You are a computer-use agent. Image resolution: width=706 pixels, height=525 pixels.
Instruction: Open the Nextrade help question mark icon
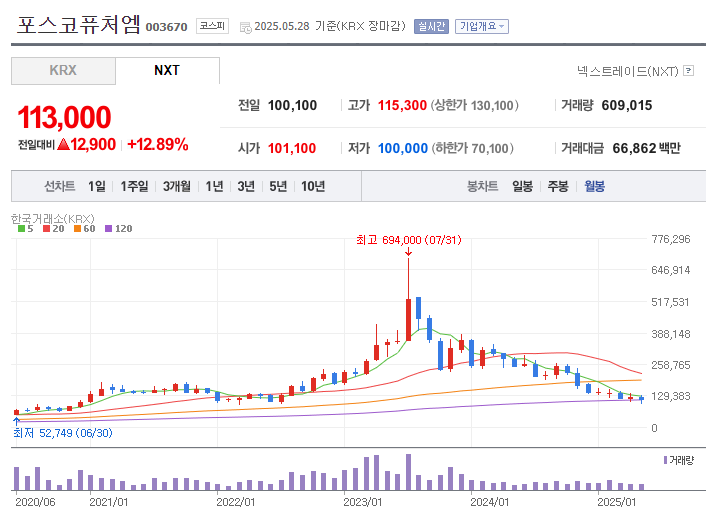[688, 71]
